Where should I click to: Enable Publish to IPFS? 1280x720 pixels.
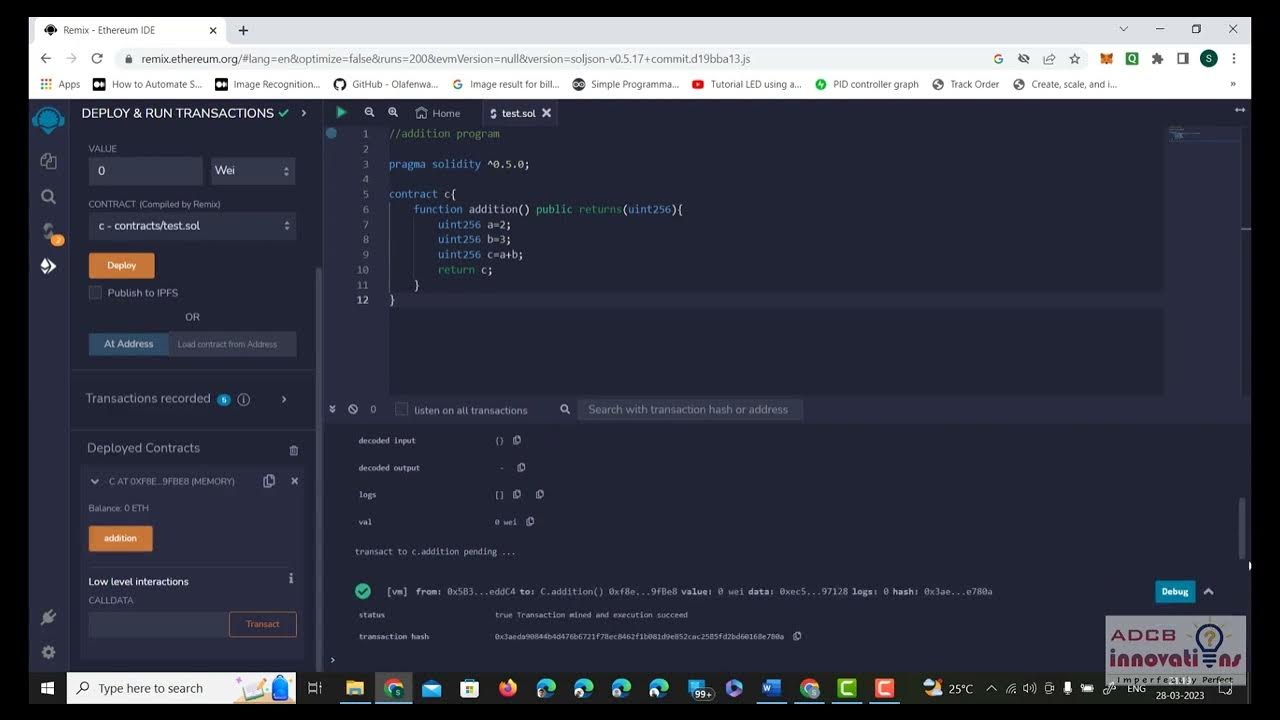point(95,292)
